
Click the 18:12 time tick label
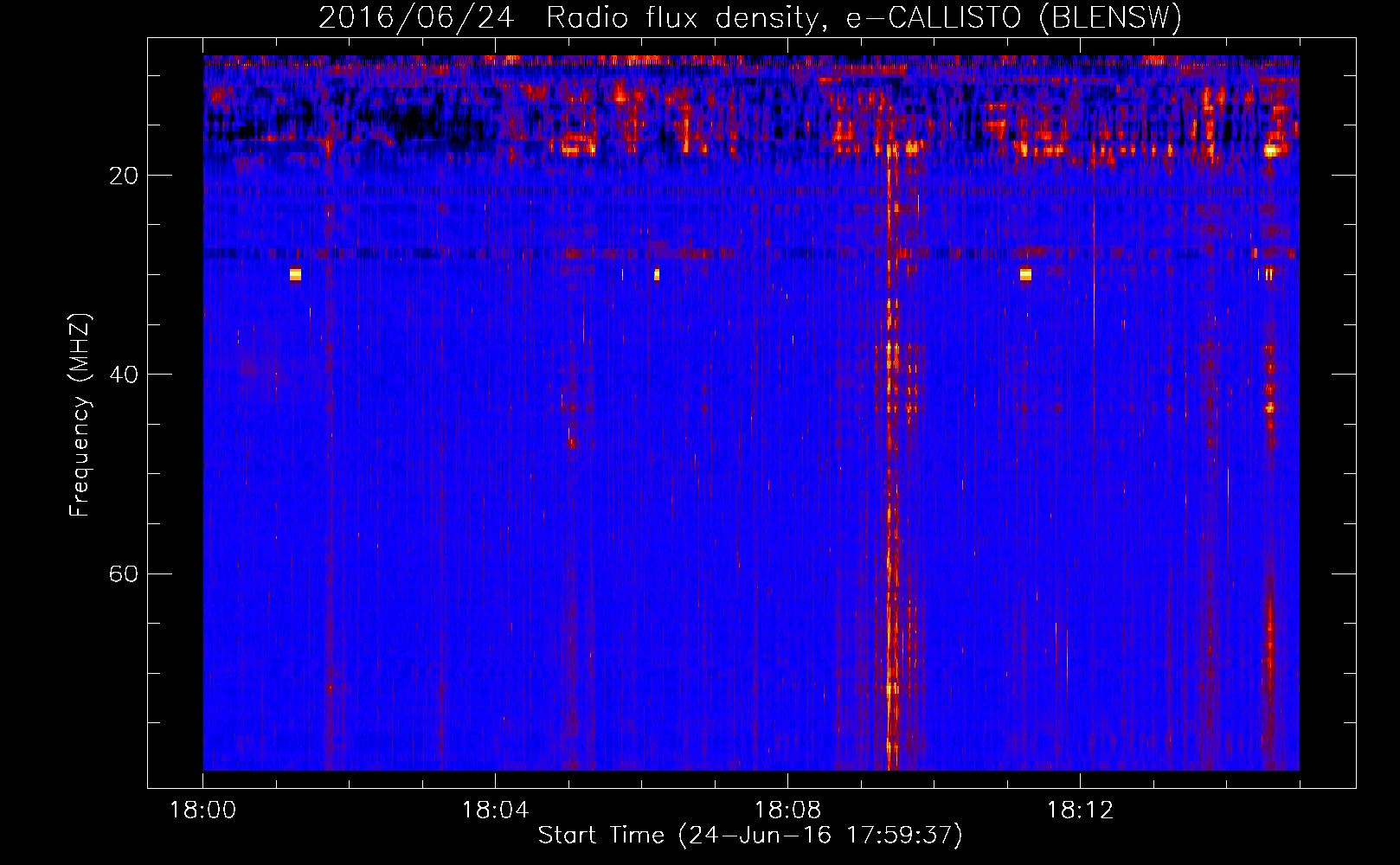(1080, 811)
